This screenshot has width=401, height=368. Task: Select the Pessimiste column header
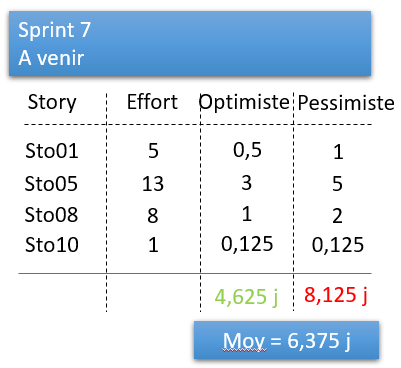tap(346, 103)
